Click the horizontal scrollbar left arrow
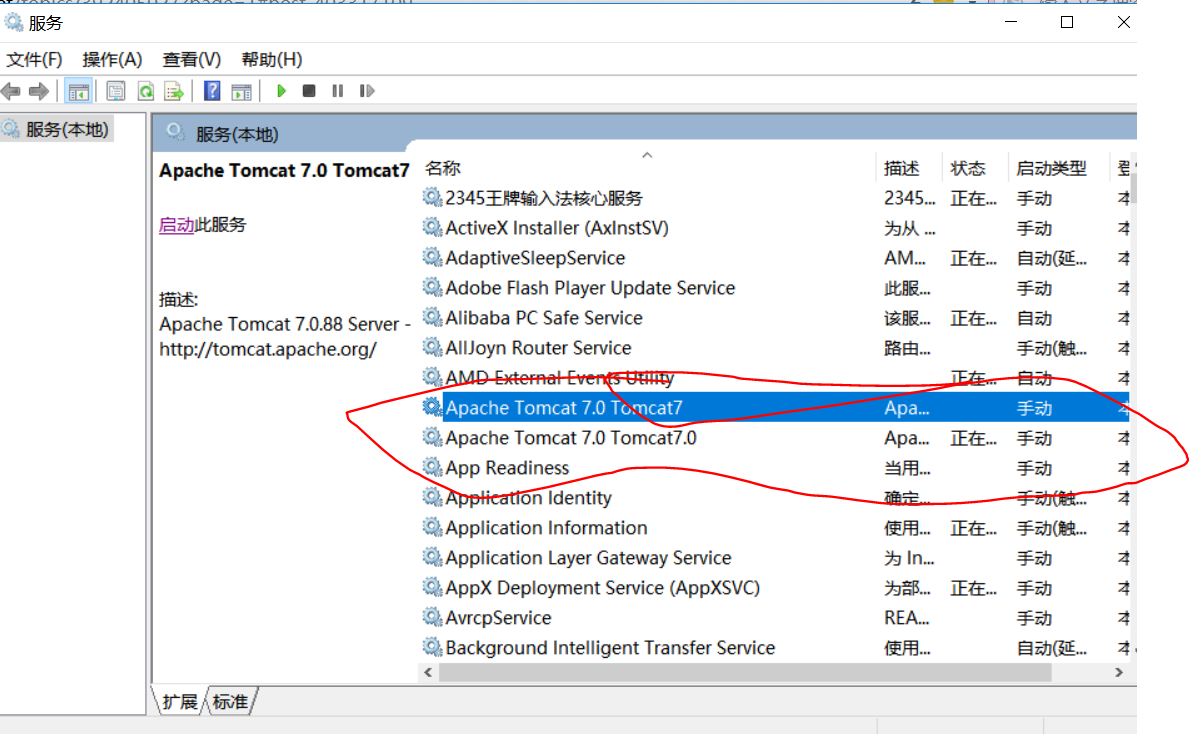This screenshot has height=734, width=1189. pyautogui.click(x=428, y=673)
